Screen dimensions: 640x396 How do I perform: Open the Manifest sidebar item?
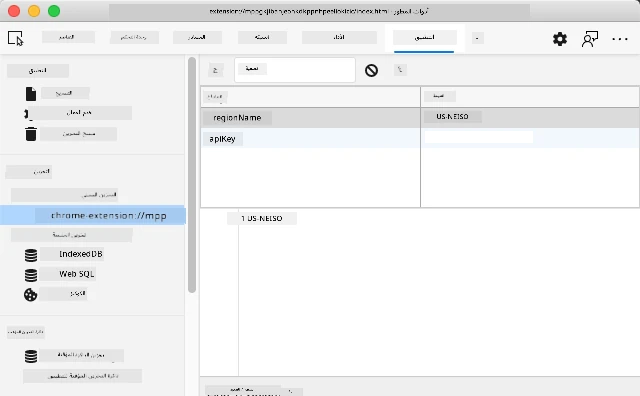coord(65,93)
